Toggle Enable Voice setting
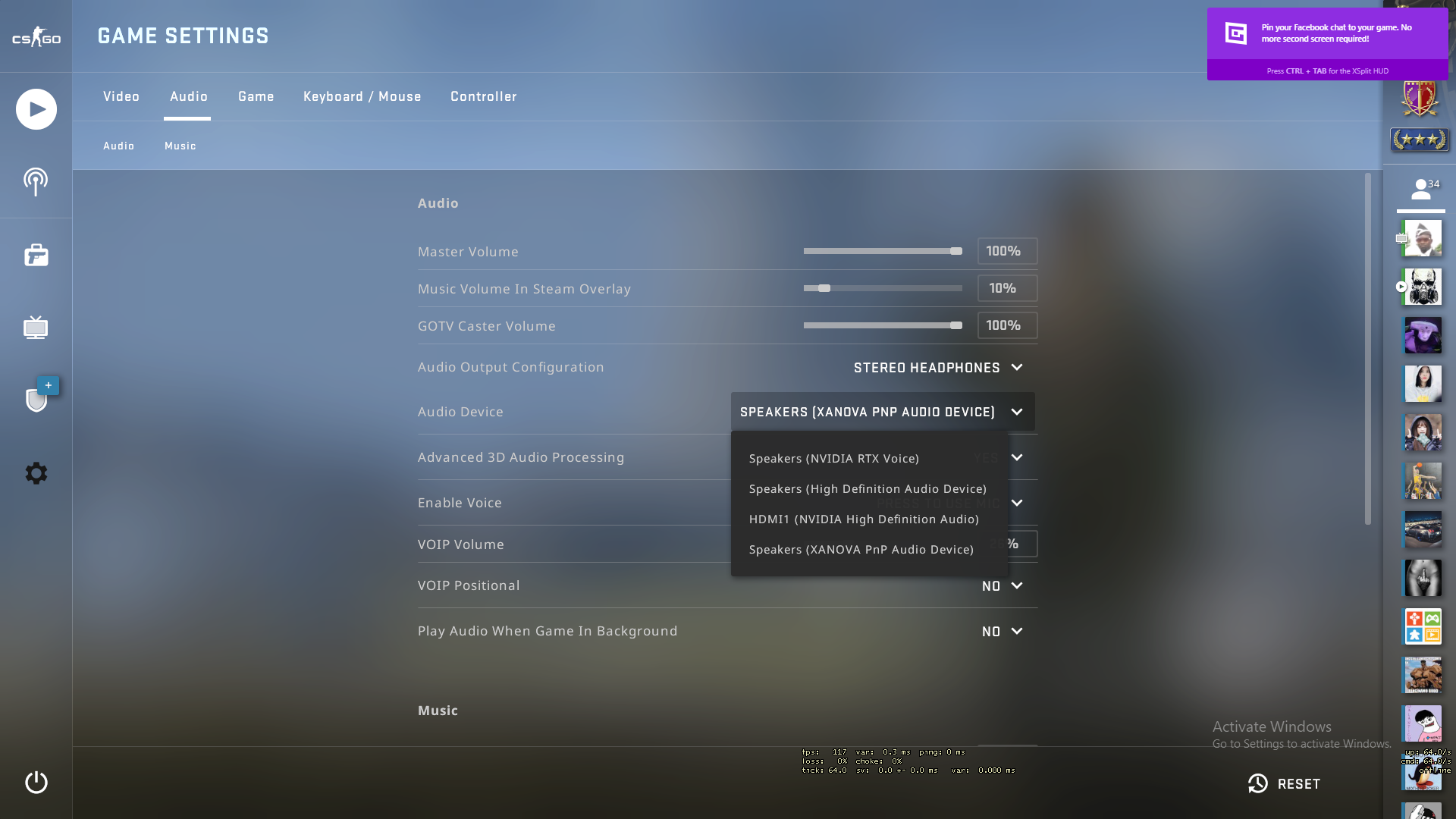Image resolution: width=1456 pixels, height=819 pixels. point(1016,502)
